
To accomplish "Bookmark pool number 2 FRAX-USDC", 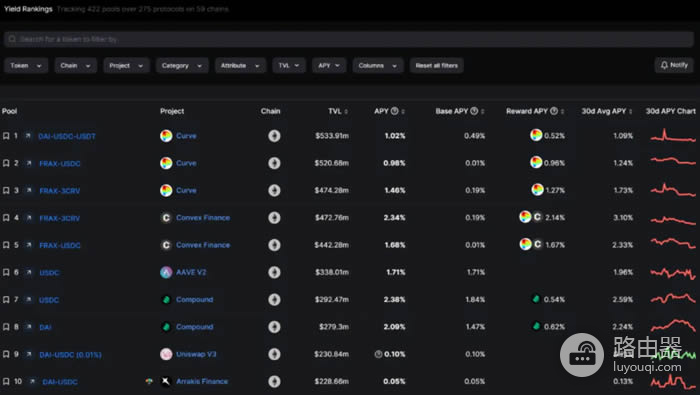I will [6, 163].
